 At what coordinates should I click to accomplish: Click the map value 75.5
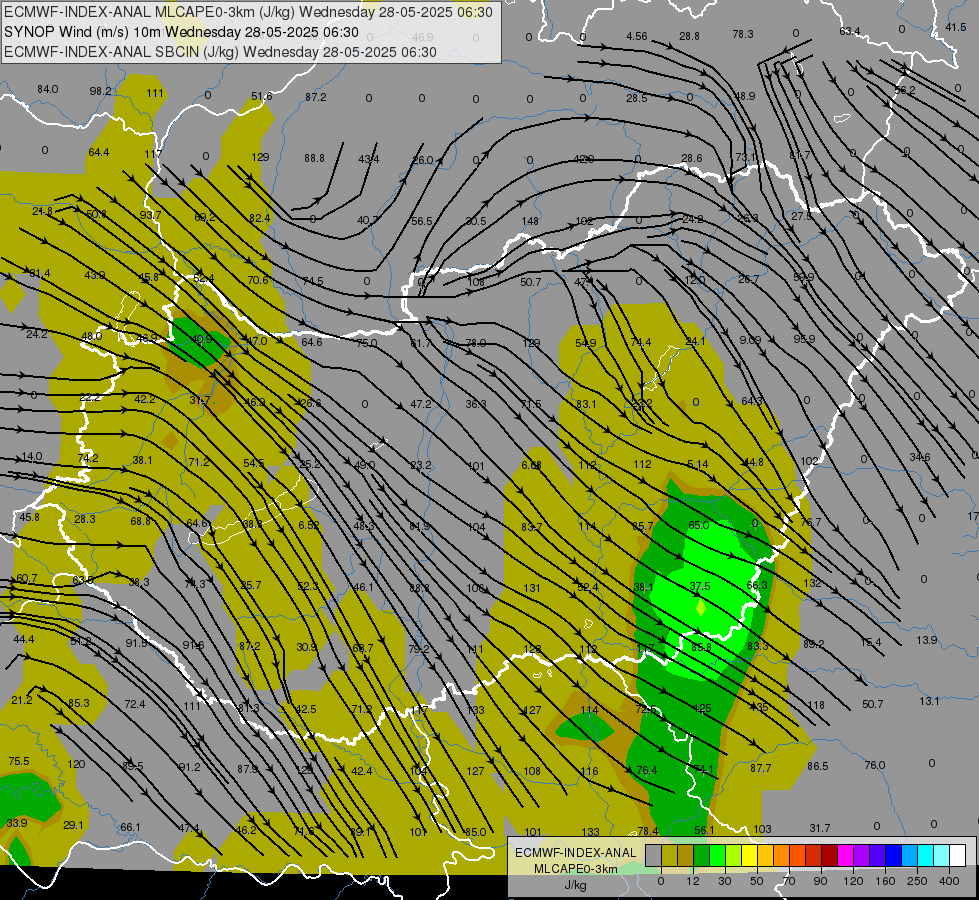tap(19, 761)
